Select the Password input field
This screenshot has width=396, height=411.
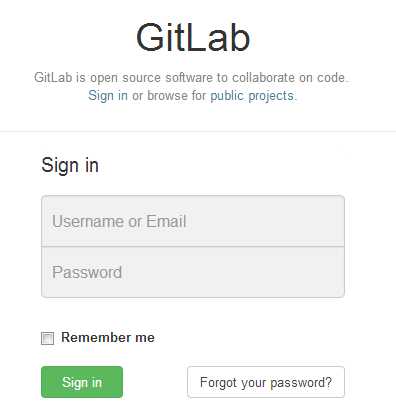coord(193,272)
